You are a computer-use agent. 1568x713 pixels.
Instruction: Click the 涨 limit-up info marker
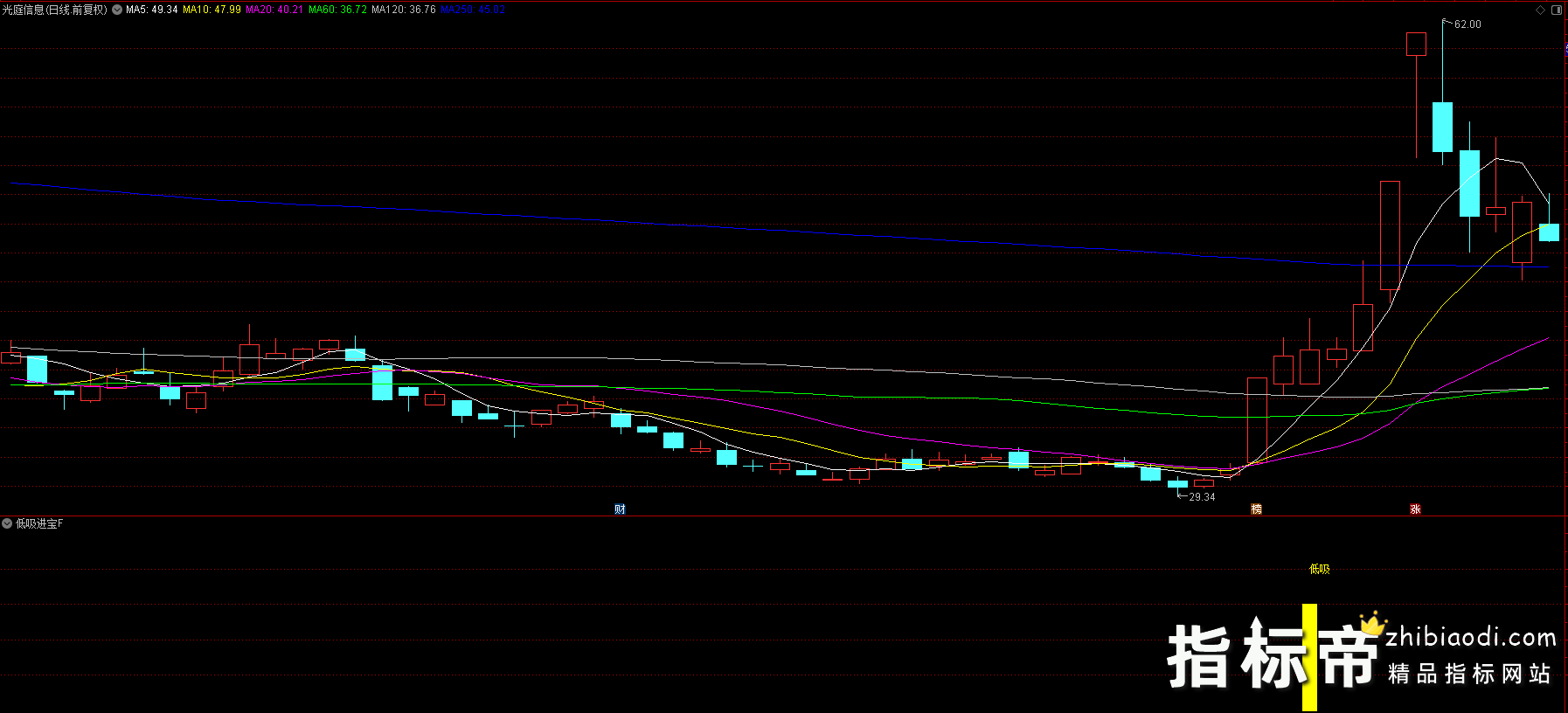point(1415,509)
